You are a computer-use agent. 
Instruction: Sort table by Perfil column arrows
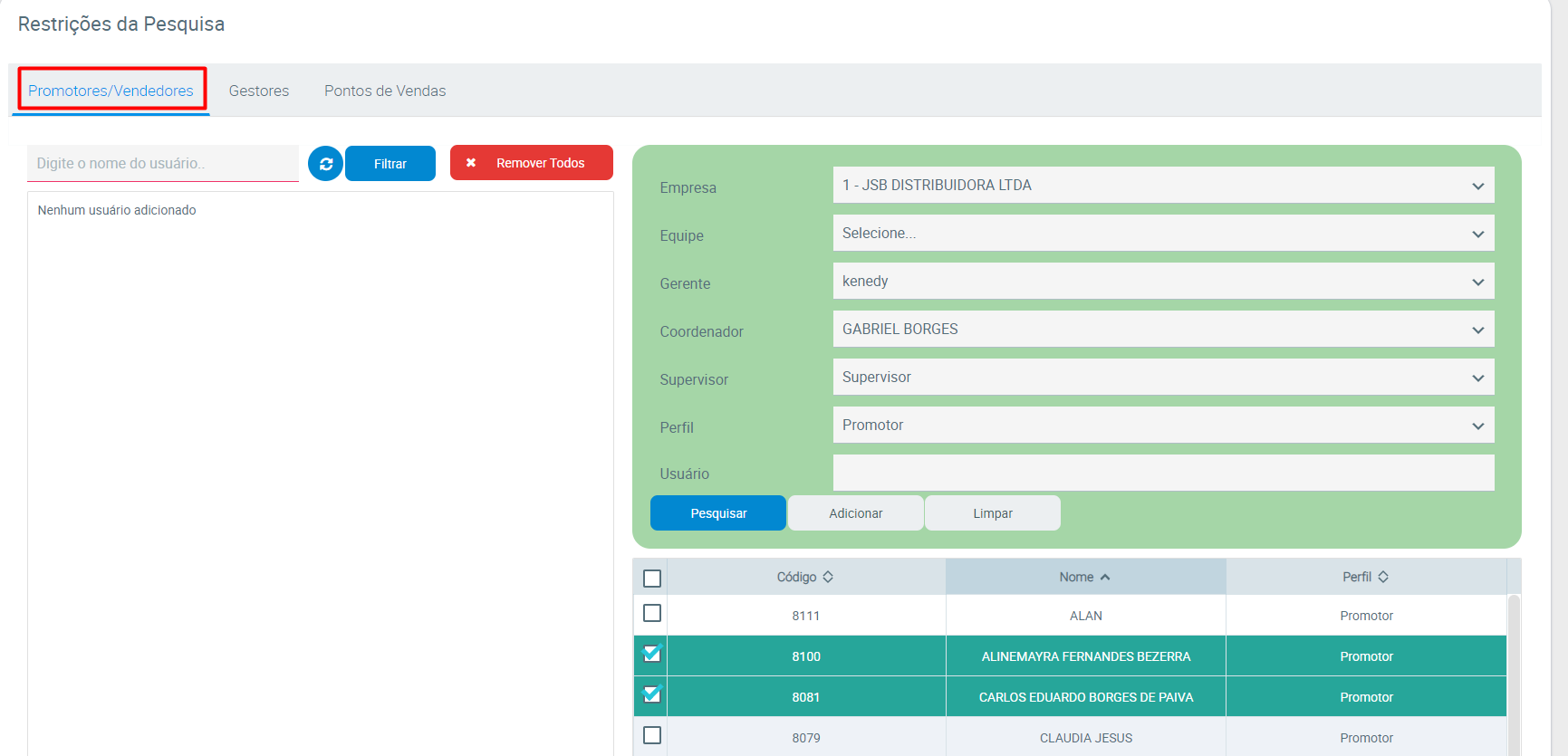pos(1382,577)
